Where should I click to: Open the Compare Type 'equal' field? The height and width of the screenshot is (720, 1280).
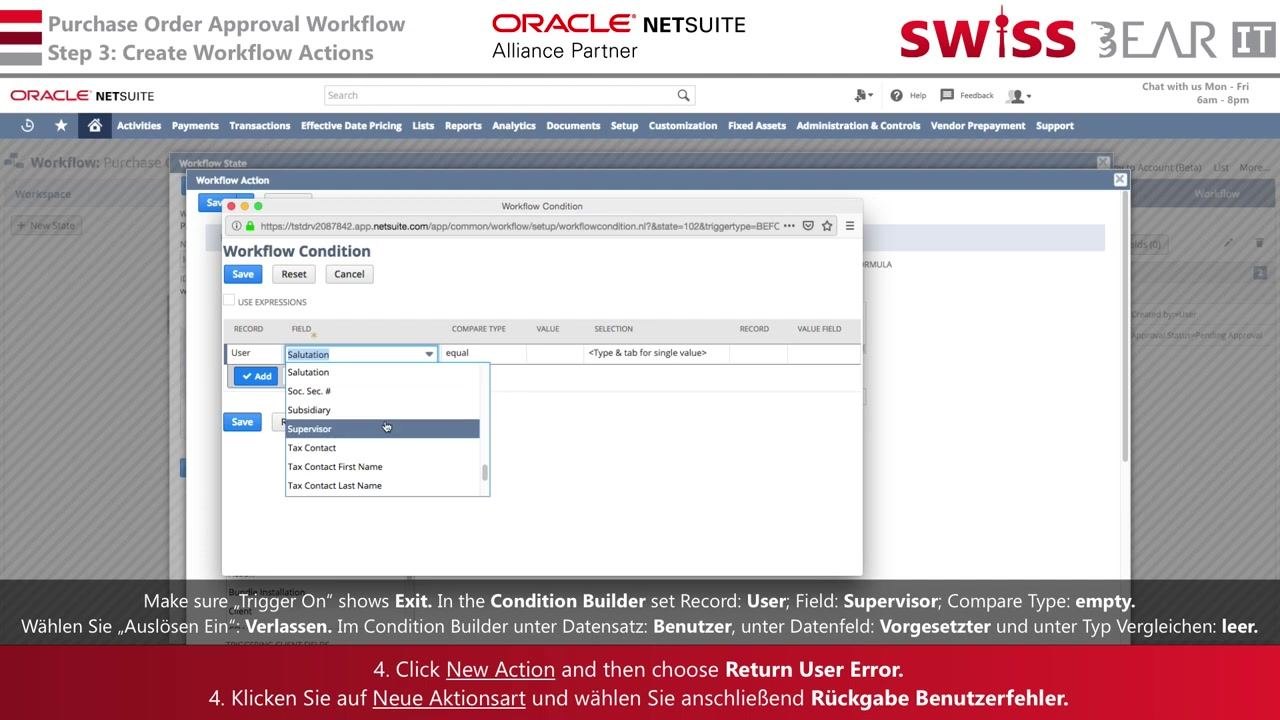pos(484,353)
